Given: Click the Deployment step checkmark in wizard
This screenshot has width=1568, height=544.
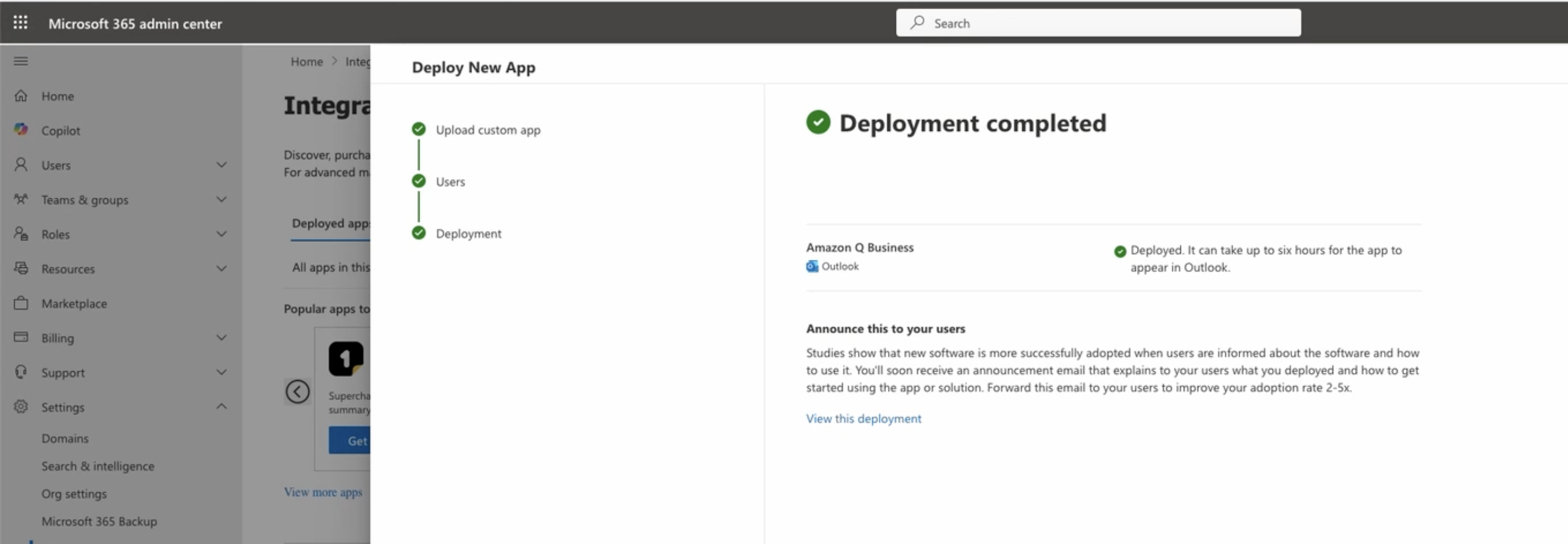Looking at the screenshot, I should (x=419, y=232).
